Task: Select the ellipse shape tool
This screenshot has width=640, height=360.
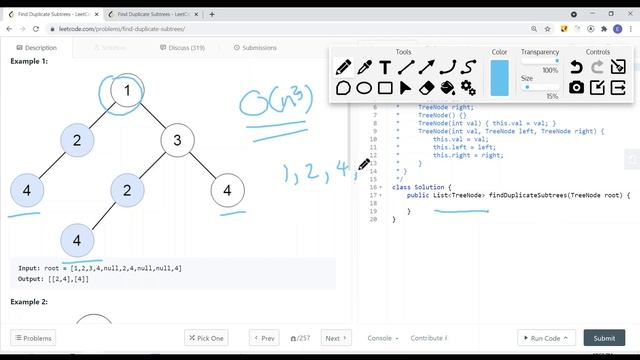Action: tap(364, 88)
